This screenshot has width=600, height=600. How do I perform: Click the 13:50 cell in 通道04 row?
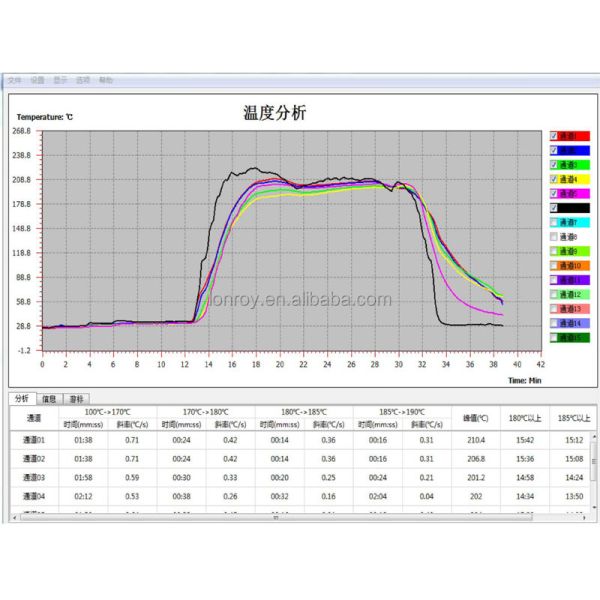571,496
